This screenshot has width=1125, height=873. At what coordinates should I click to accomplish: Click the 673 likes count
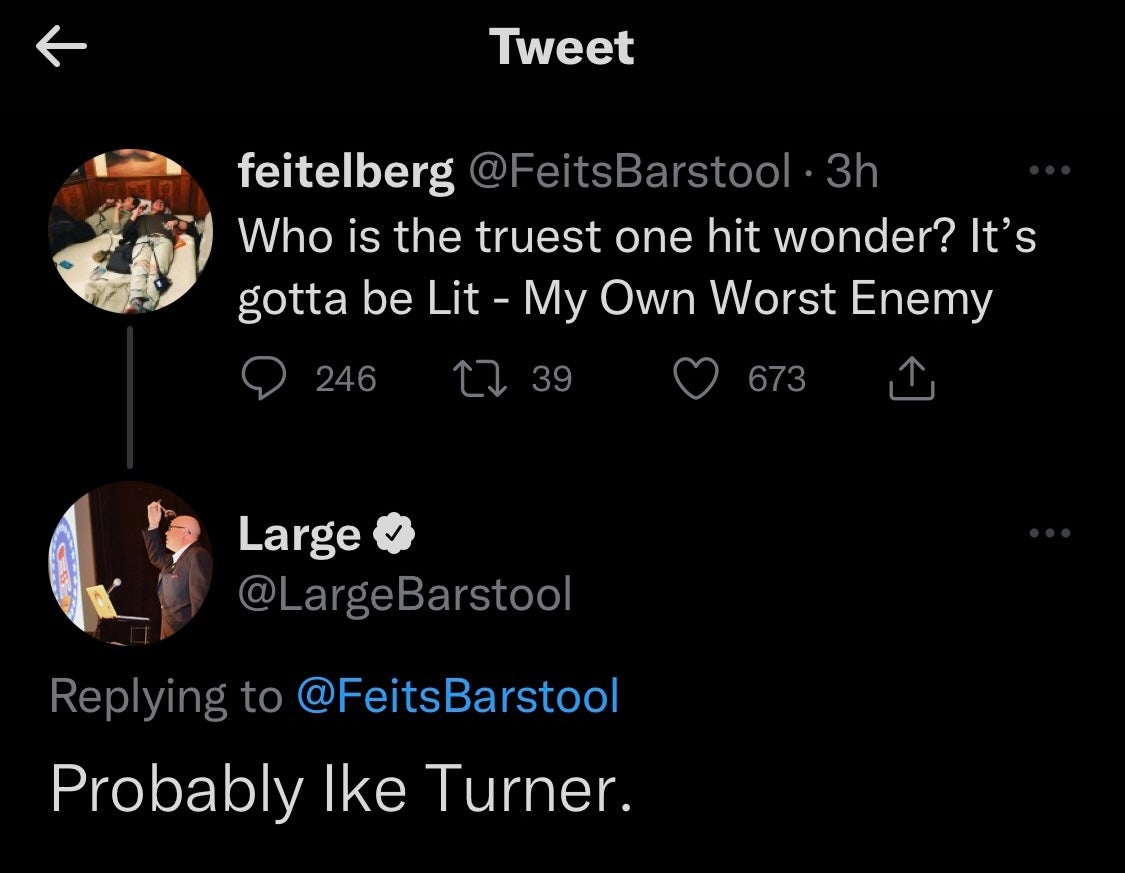776,378
